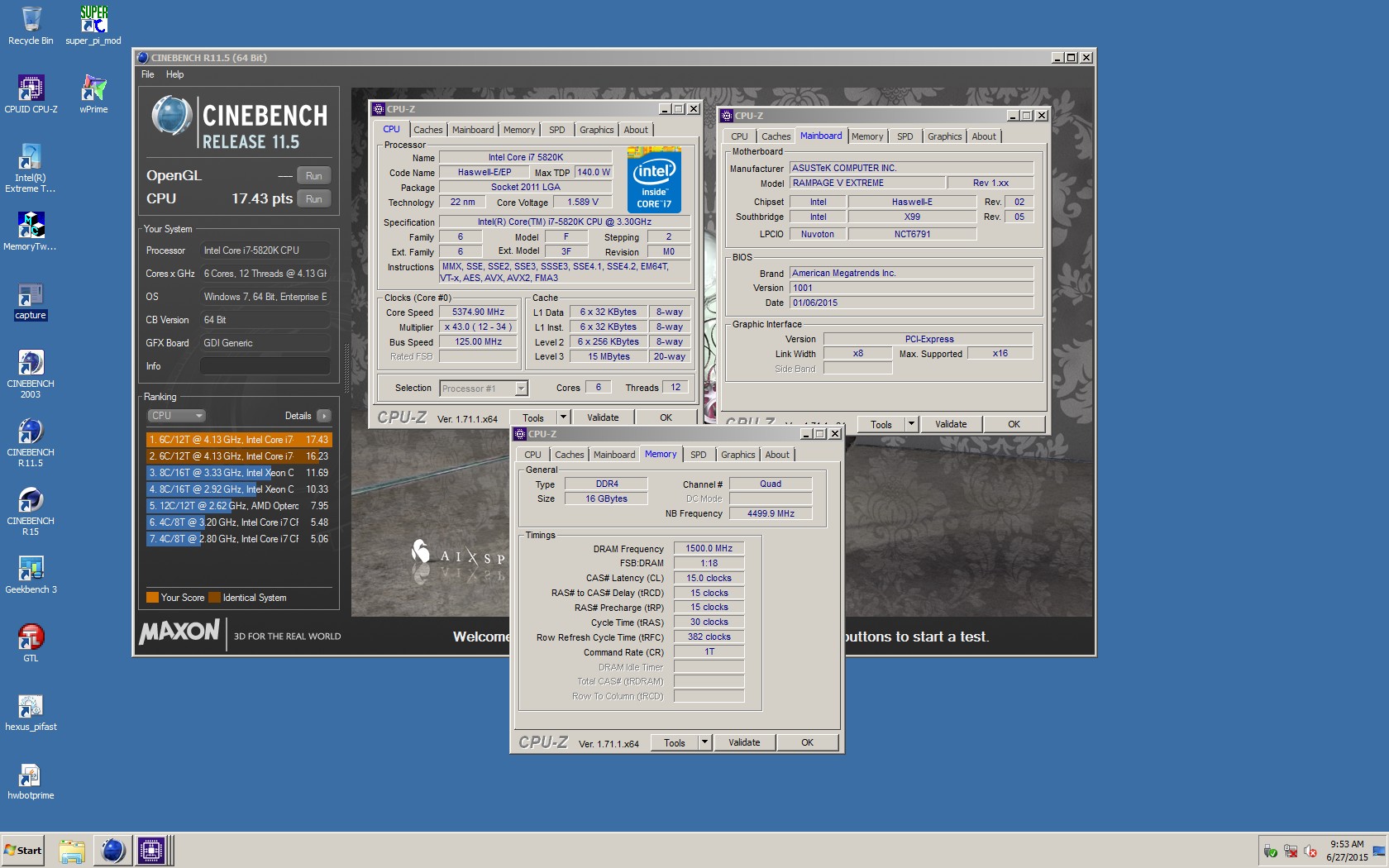Image resolution: width=1389 pixels, height=868 pixels.
Task: Click the muted volume tray icon
Action: (x=1310, y=851)
